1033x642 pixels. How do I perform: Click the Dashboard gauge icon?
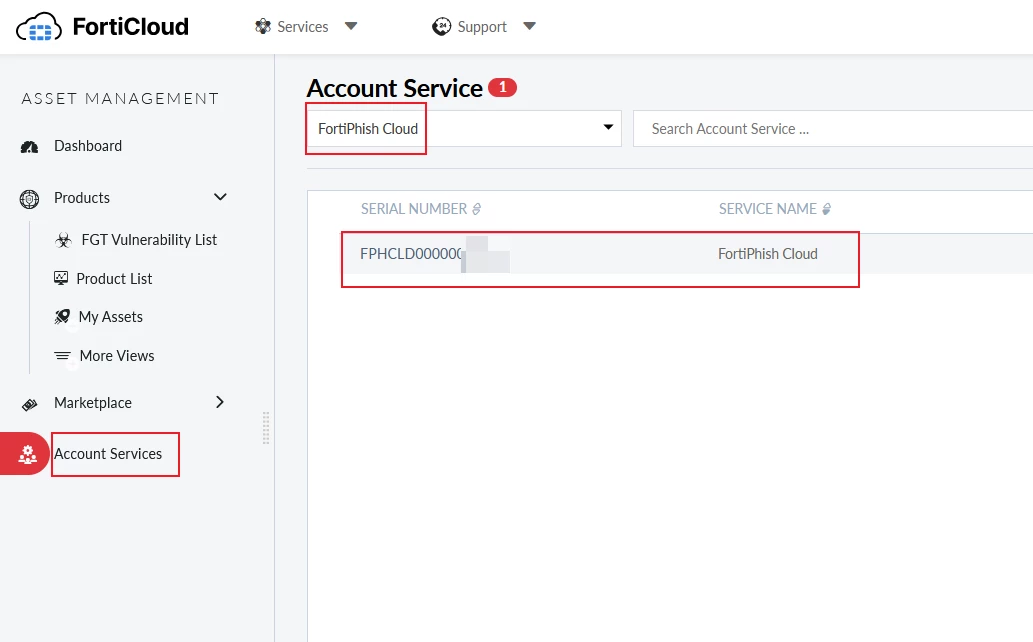point(29,146)
